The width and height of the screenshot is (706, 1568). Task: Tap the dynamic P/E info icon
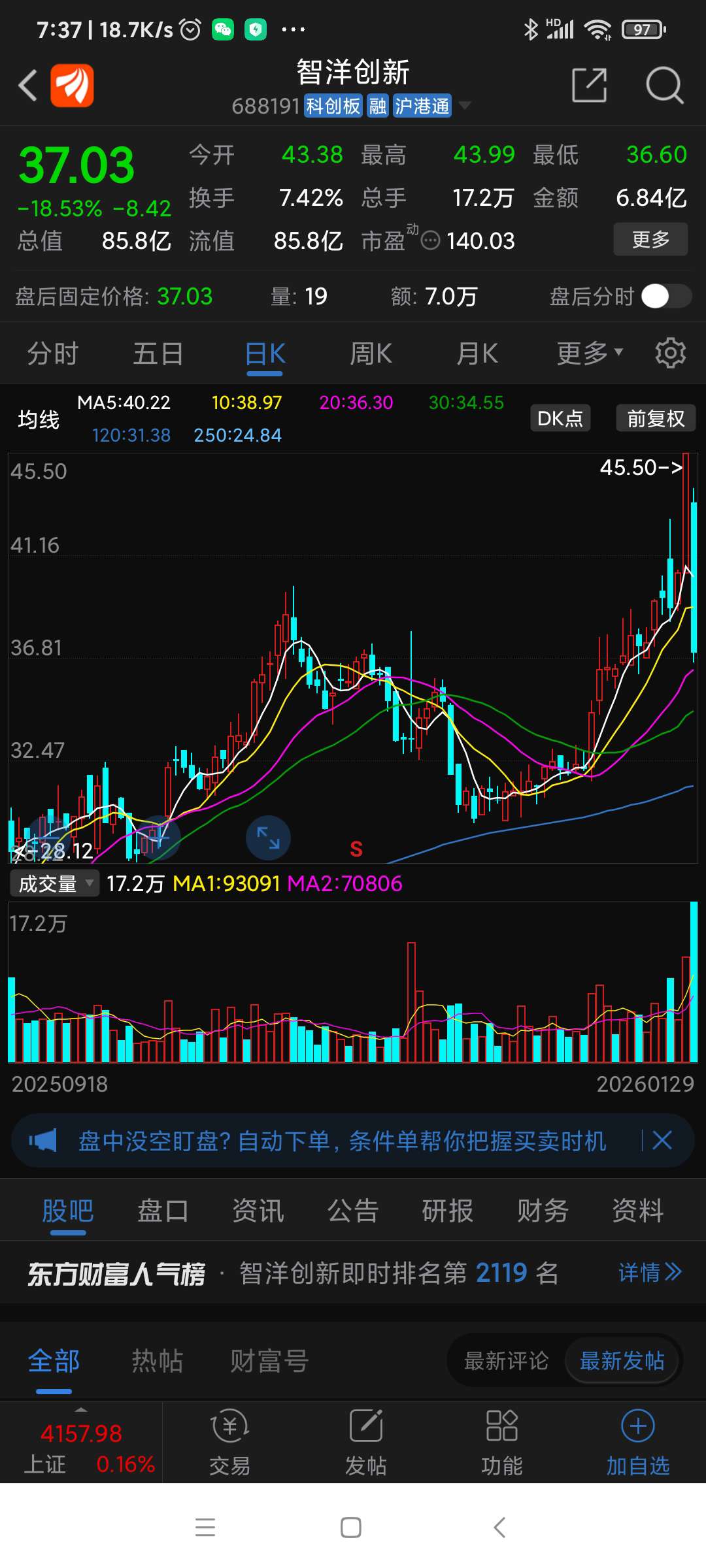point(430,241)
